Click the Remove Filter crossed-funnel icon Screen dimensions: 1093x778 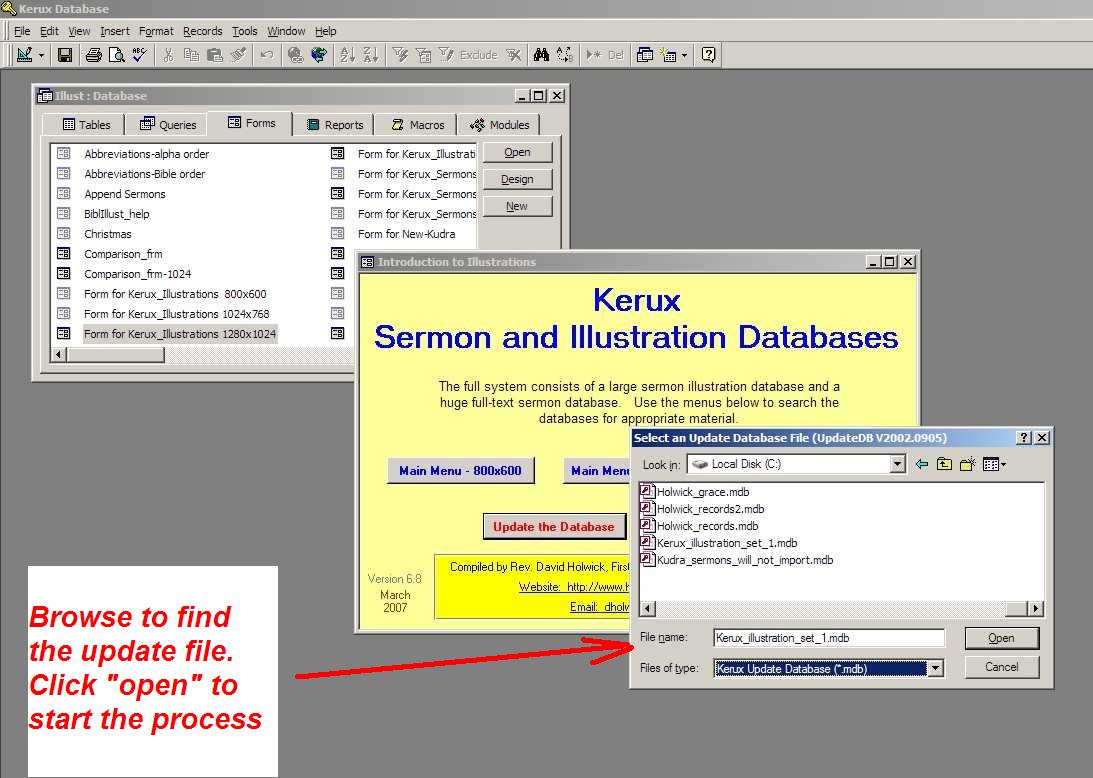pos(514,55)
